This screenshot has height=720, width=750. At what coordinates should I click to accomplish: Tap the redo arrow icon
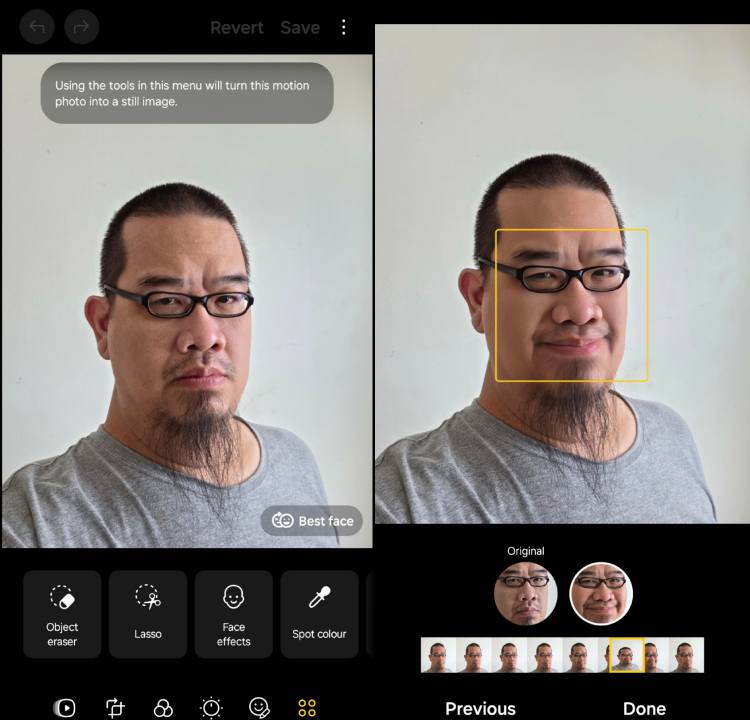point(81,27)
